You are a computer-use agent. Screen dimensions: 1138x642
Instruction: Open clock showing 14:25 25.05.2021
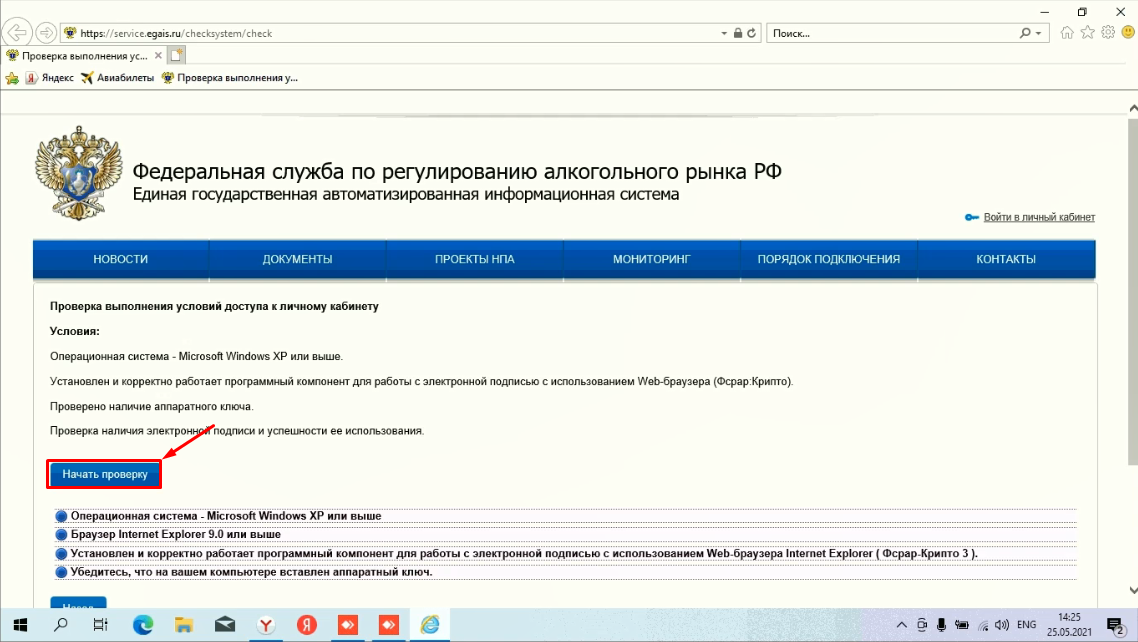[1069, 625]
